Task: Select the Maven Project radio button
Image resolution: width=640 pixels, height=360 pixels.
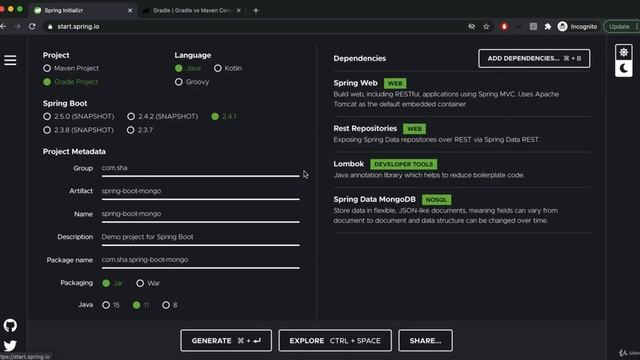Action: (47, 68)
